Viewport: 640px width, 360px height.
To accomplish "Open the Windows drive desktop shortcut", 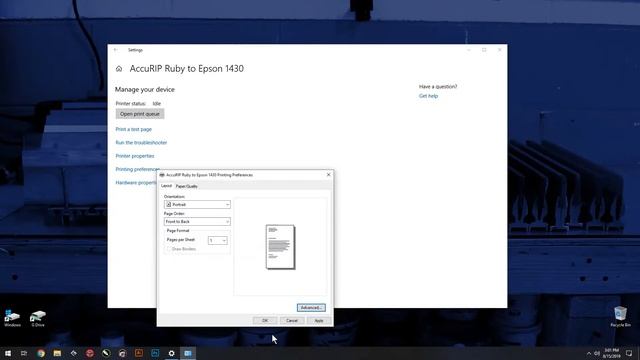I will tap(12, 318).
